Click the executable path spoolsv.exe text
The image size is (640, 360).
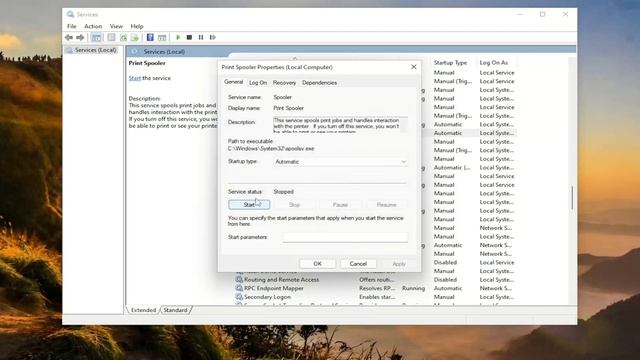(x=271, y=149)
